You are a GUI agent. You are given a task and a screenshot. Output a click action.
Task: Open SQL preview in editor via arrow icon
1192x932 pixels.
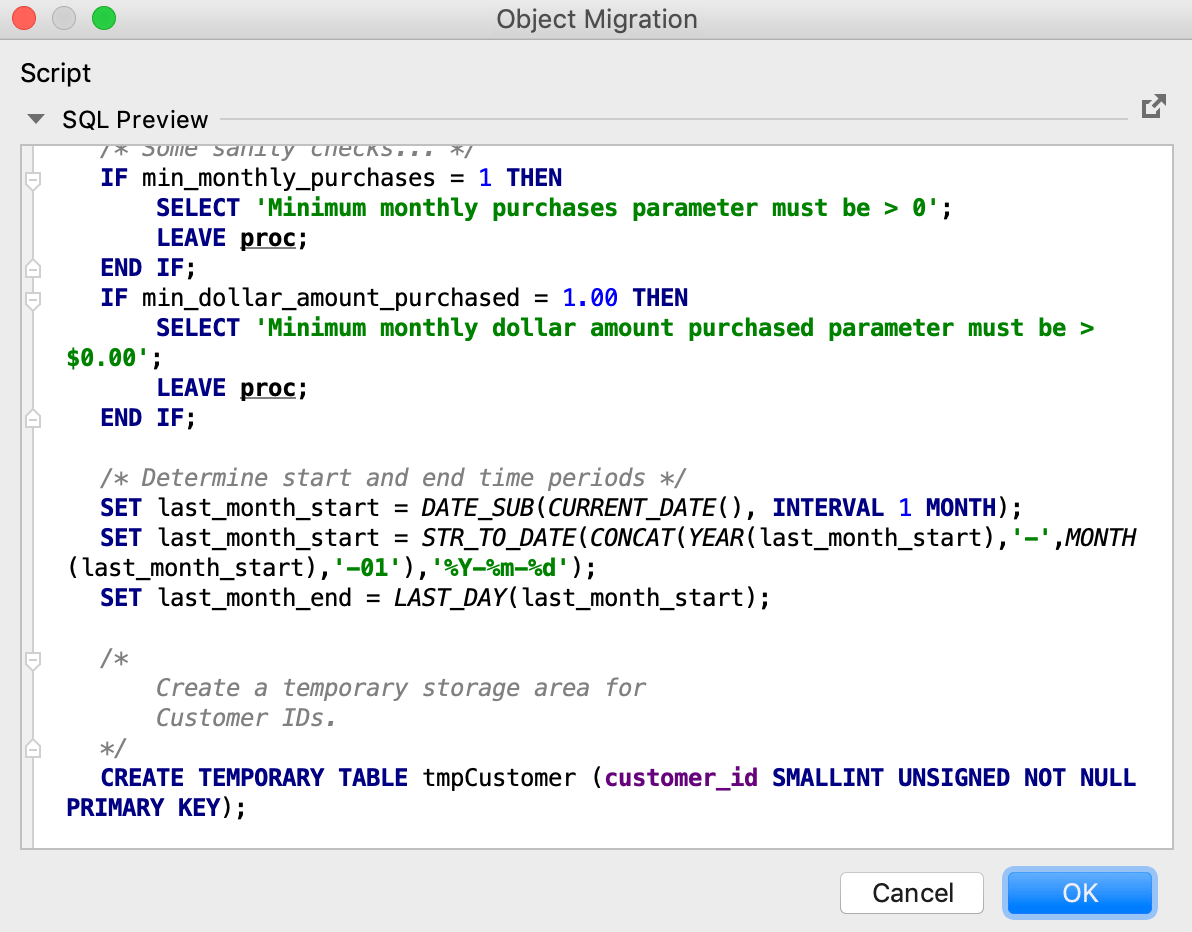(1153, 107)
